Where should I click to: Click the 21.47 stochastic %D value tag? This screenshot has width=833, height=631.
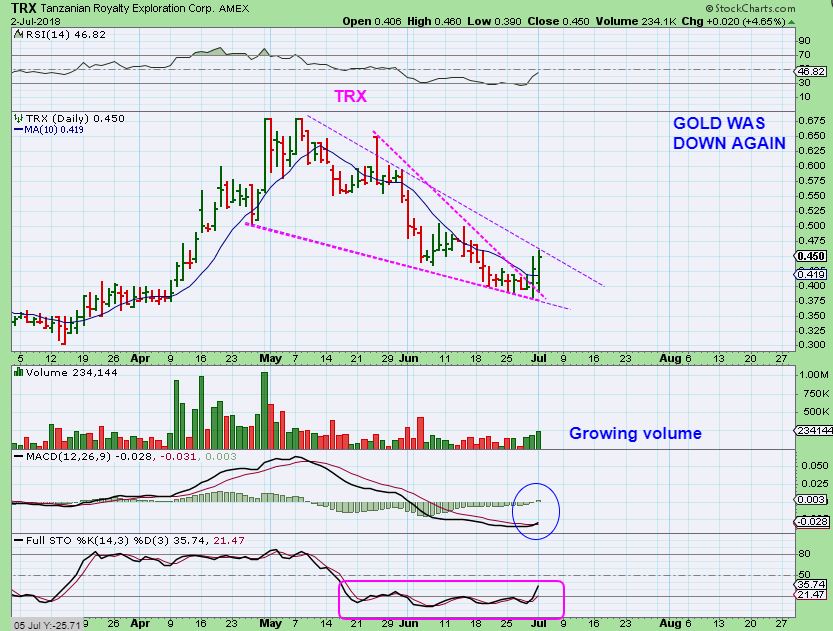[x=811, y=594]
